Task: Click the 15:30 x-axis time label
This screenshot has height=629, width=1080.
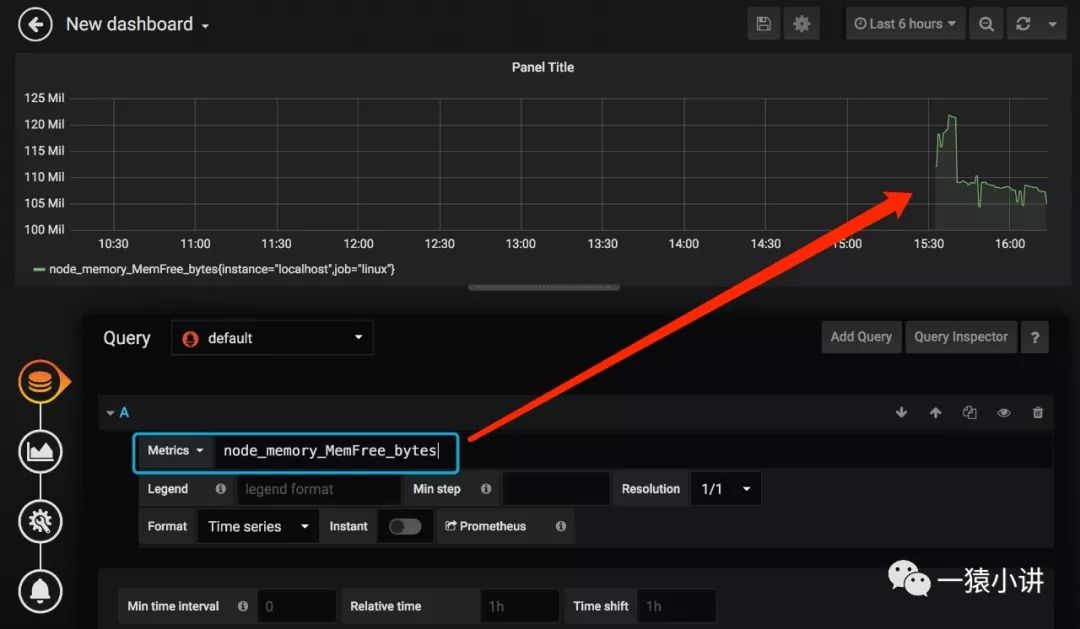Action: pos(928,244)
